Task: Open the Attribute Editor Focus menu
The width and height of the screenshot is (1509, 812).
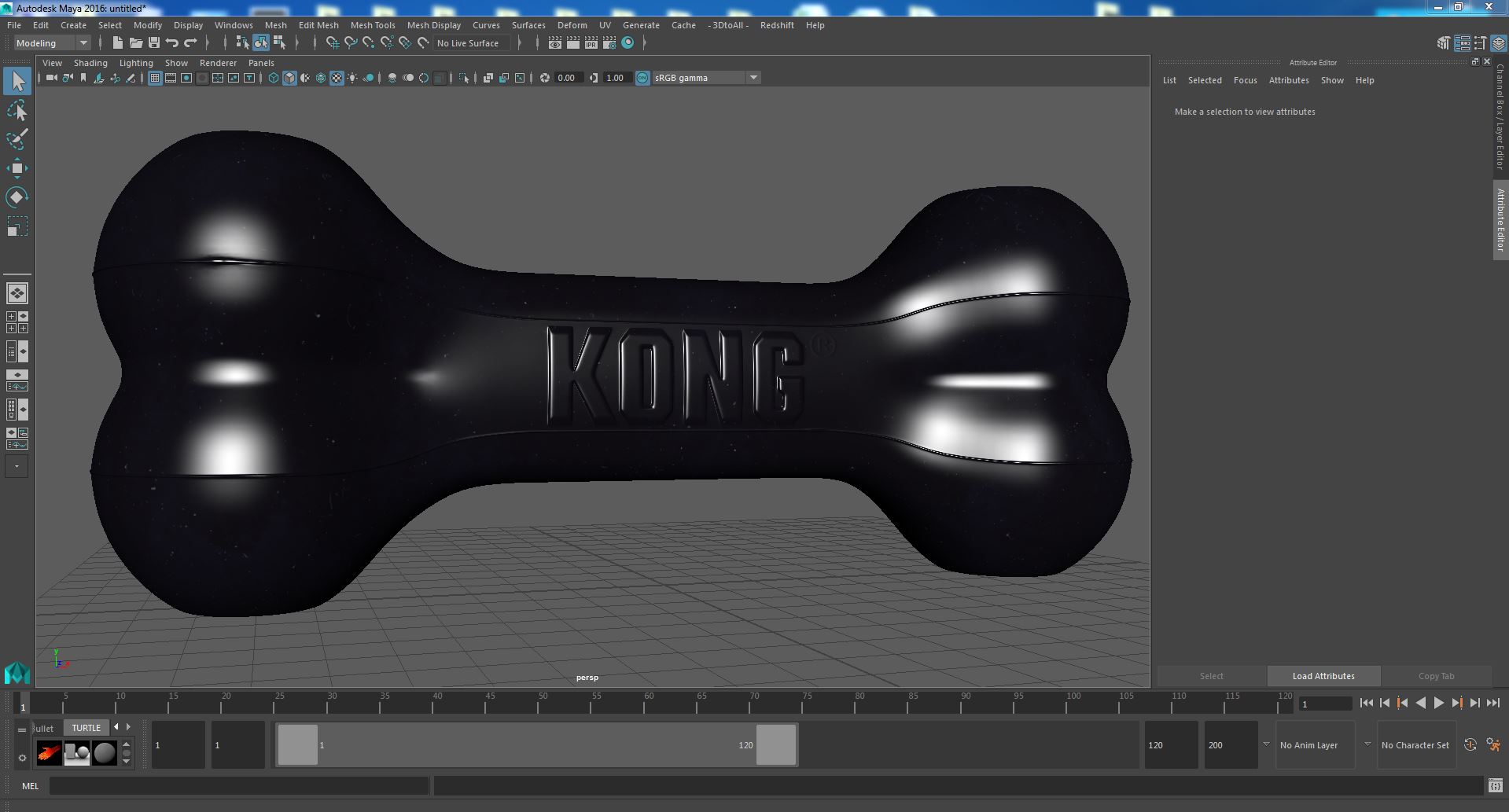Action: click(1245, 80)
